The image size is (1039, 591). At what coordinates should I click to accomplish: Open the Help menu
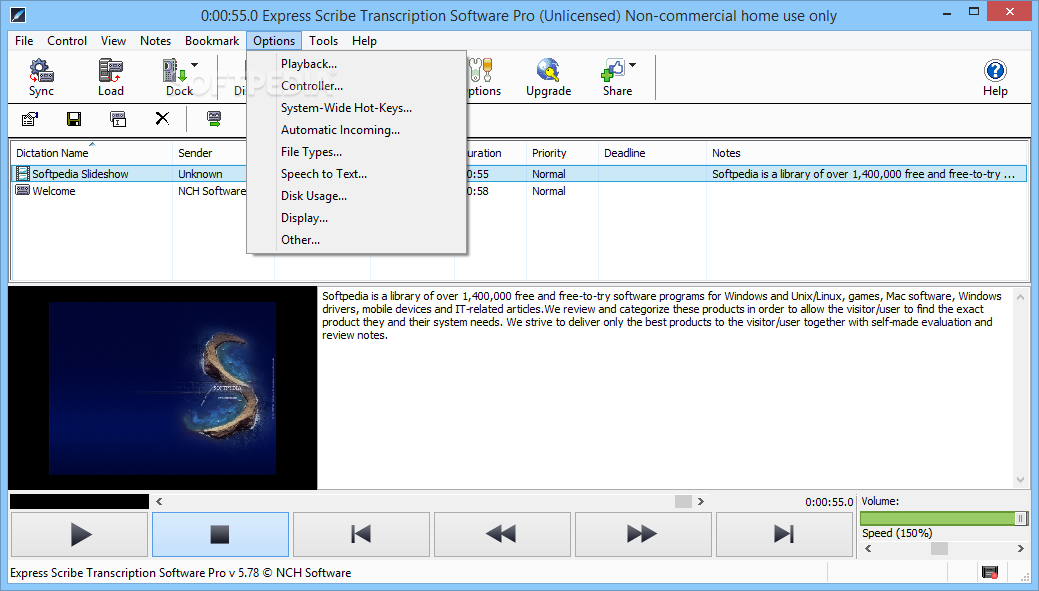(364, 41)
